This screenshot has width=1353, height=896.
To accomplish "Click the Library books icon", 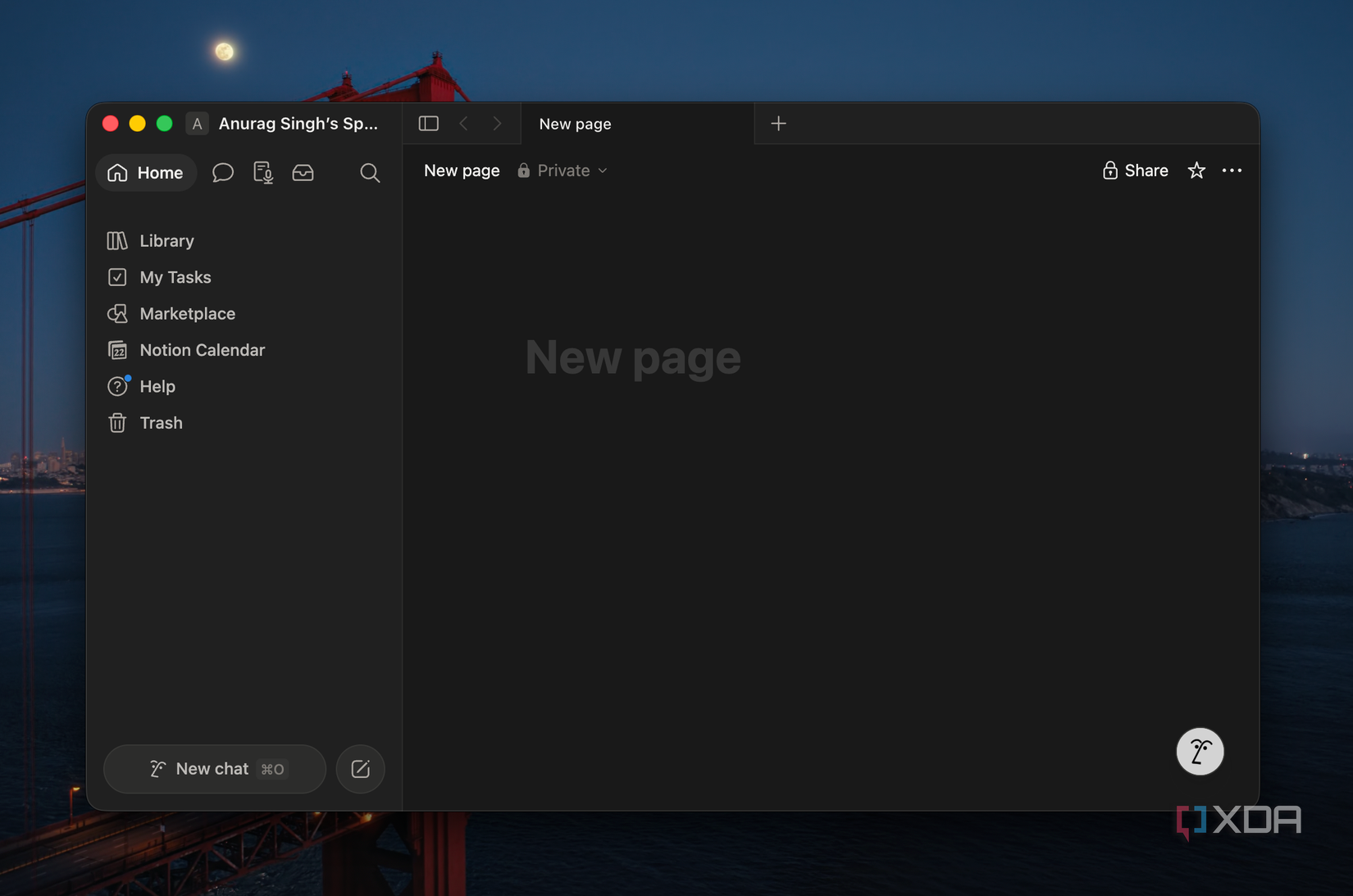I will [x=117, y=240].
